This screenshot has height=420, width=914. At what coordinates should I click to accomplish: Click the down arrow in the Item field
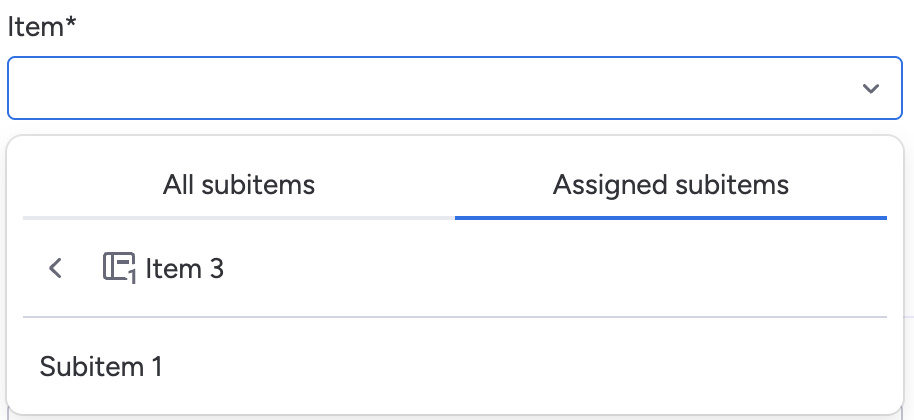click(x=870, y=89)
